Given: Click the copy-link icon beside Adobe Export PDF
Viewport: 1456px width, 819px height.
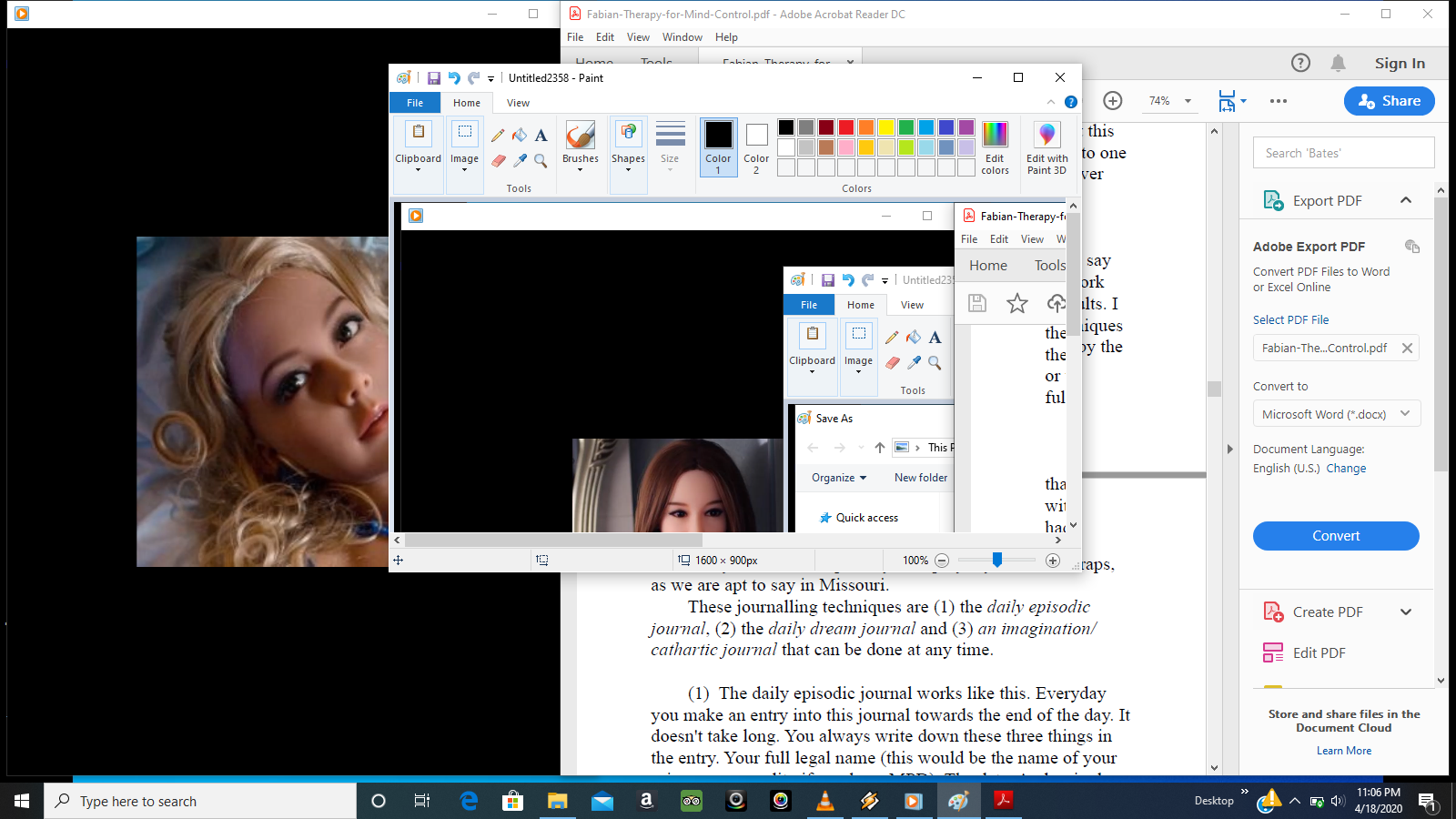Looking at the screenshot, I should [x=1412, y=247].
